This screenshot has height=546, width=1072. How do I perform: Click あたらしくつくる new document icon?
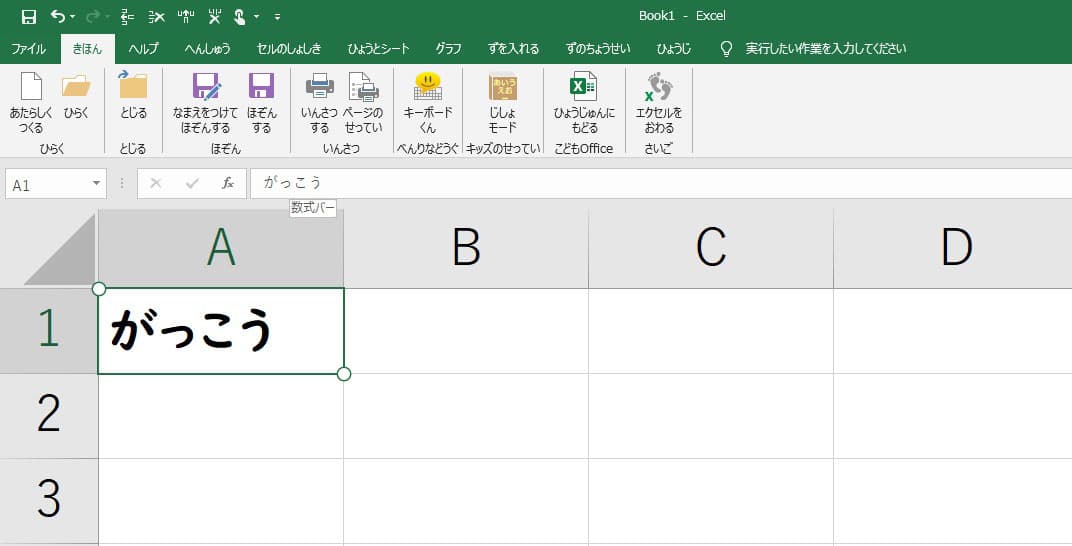coord(31,87)
